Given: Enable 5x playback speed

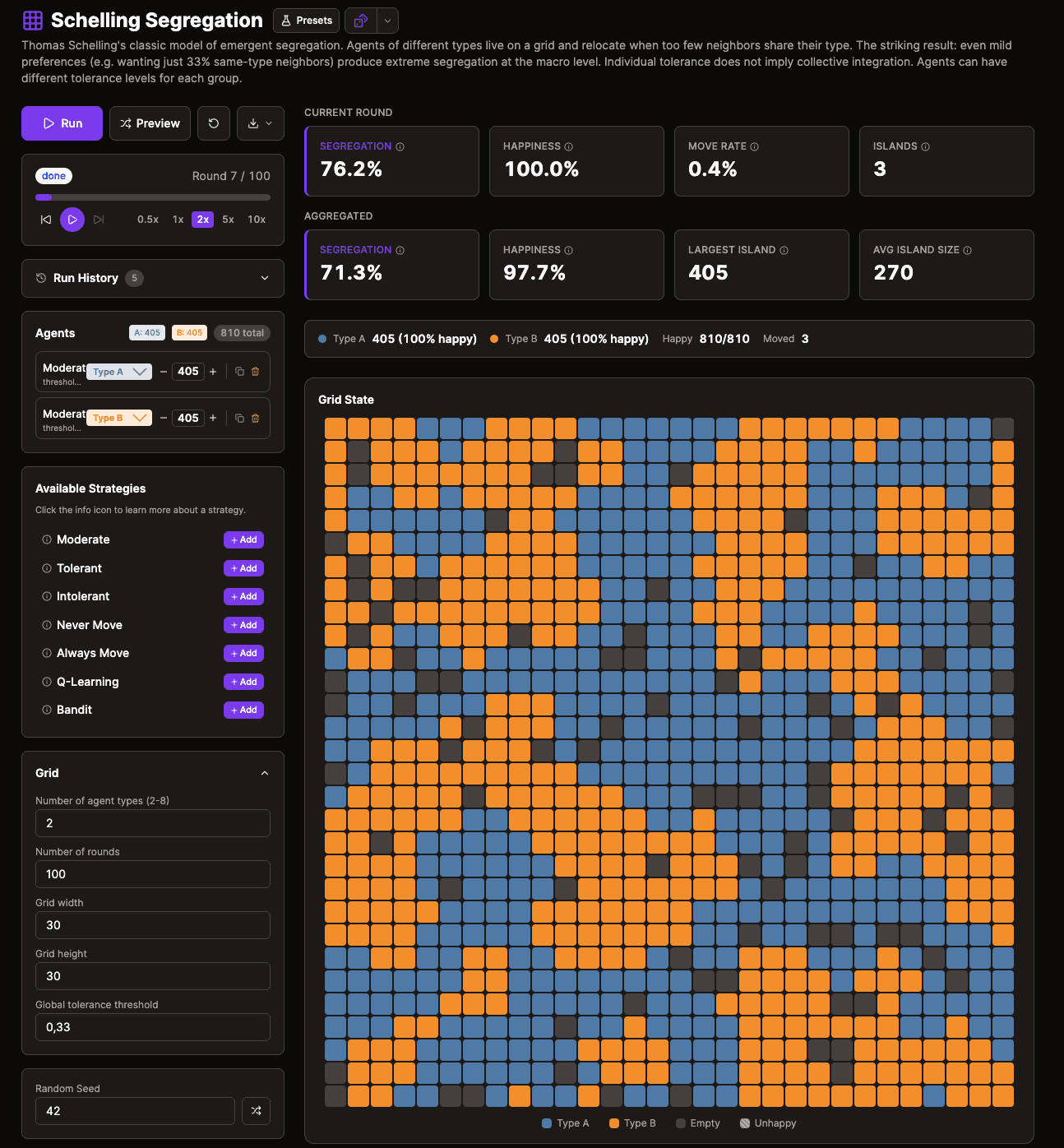Looking at the screenshot, I should coord(228,220).
